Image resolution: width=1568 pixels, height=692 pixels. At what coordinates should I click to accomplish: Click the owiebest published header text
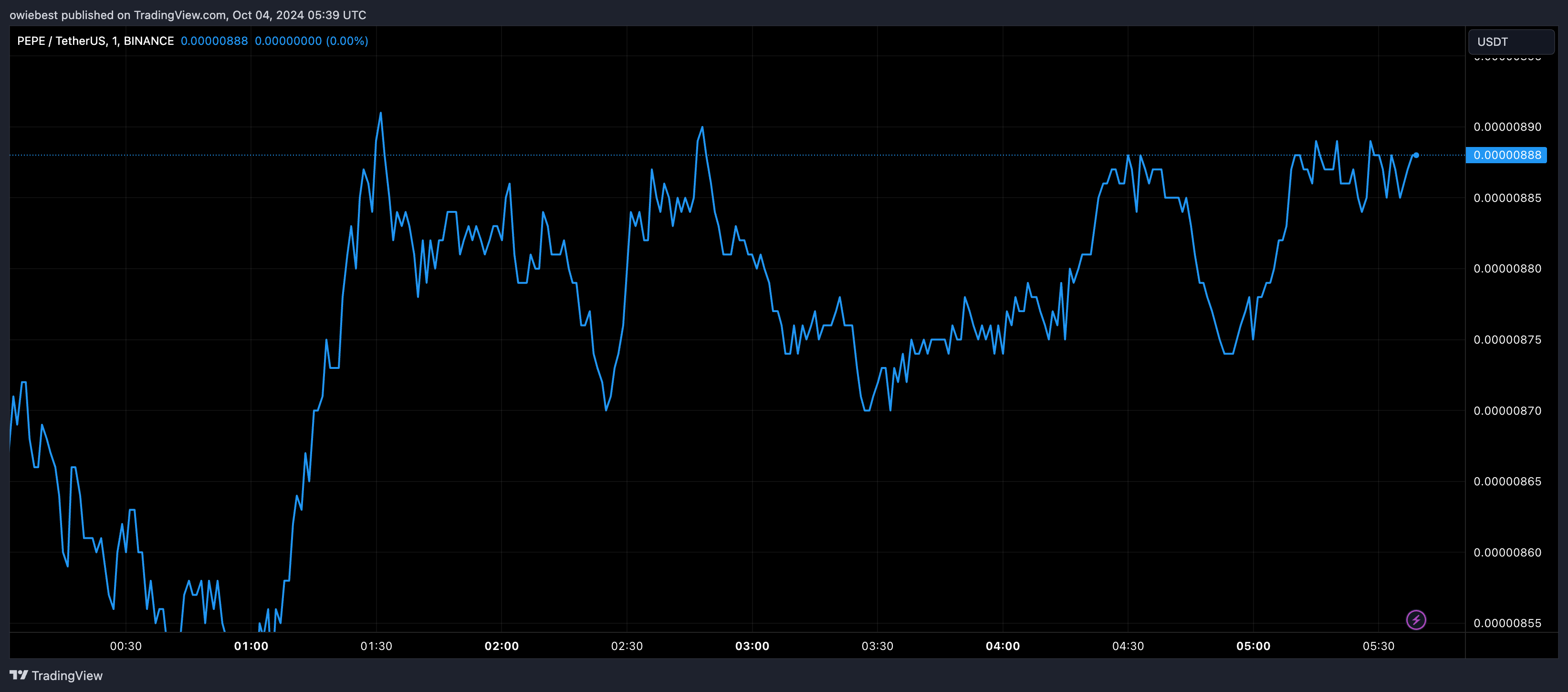pos(188,15)
